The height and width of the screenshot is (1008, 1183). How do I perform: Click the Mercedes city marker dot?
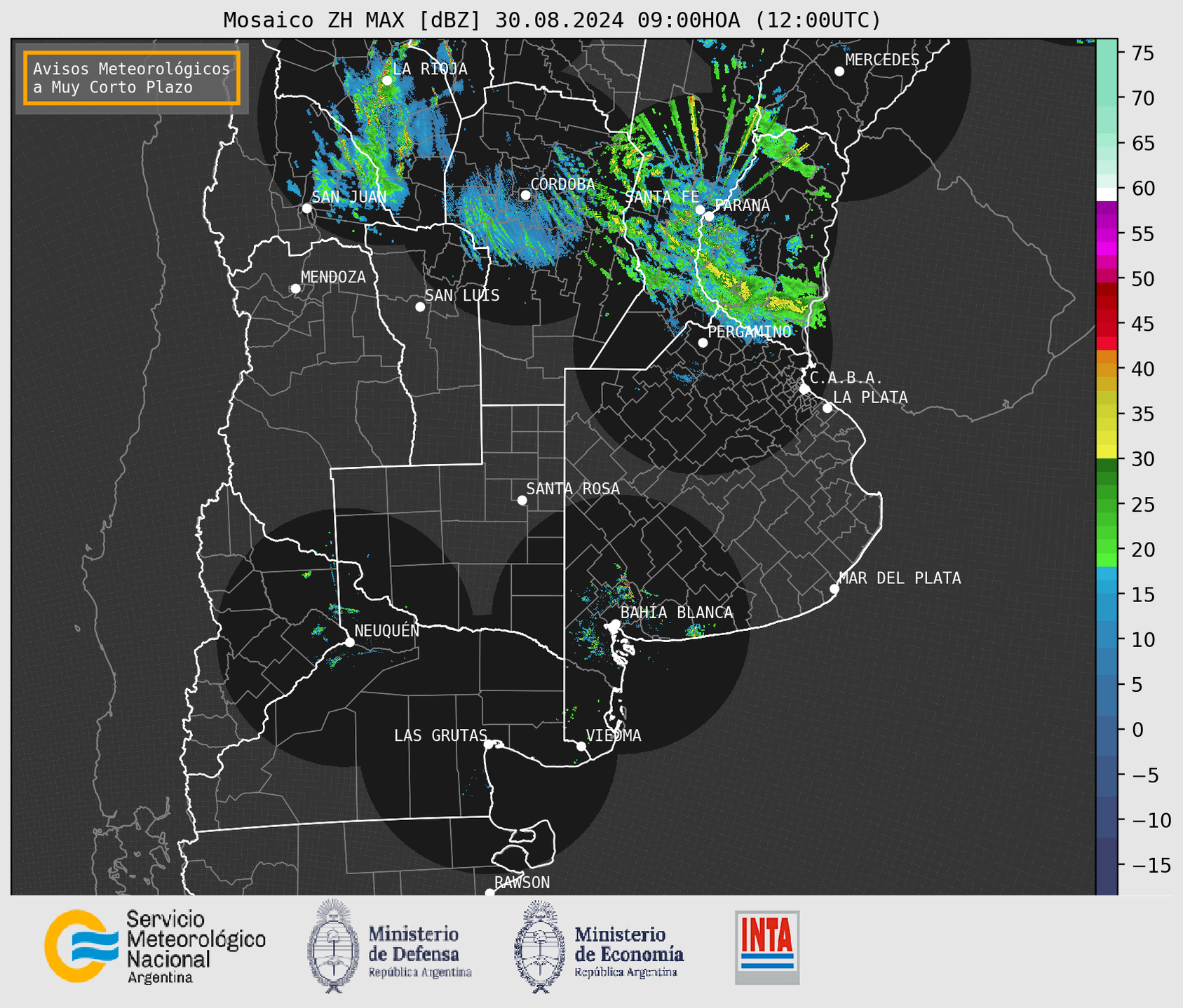click(x=839, y=71)
